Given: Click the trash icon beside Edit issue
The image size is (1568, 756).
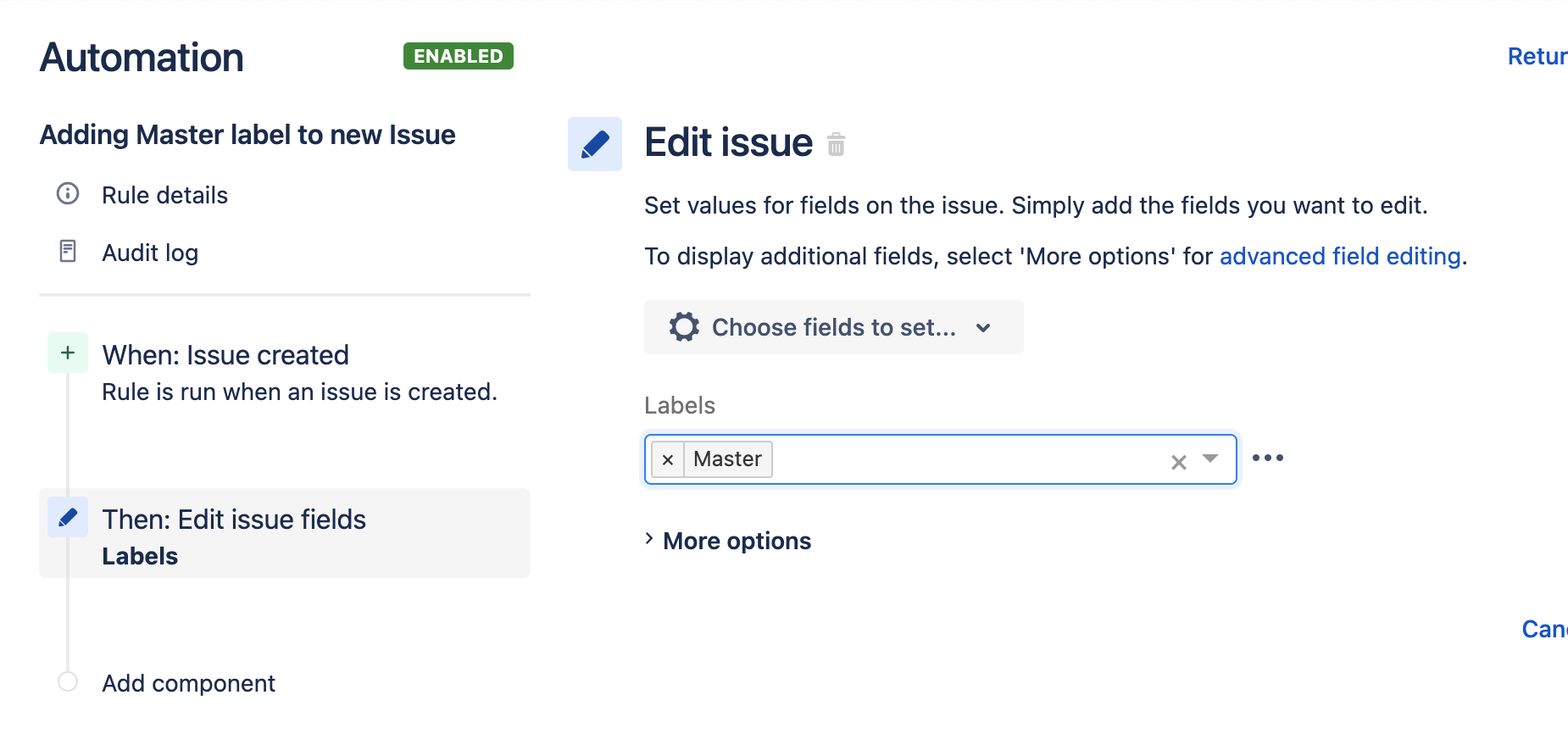Looking at the screenshot, I should point(836,144).
